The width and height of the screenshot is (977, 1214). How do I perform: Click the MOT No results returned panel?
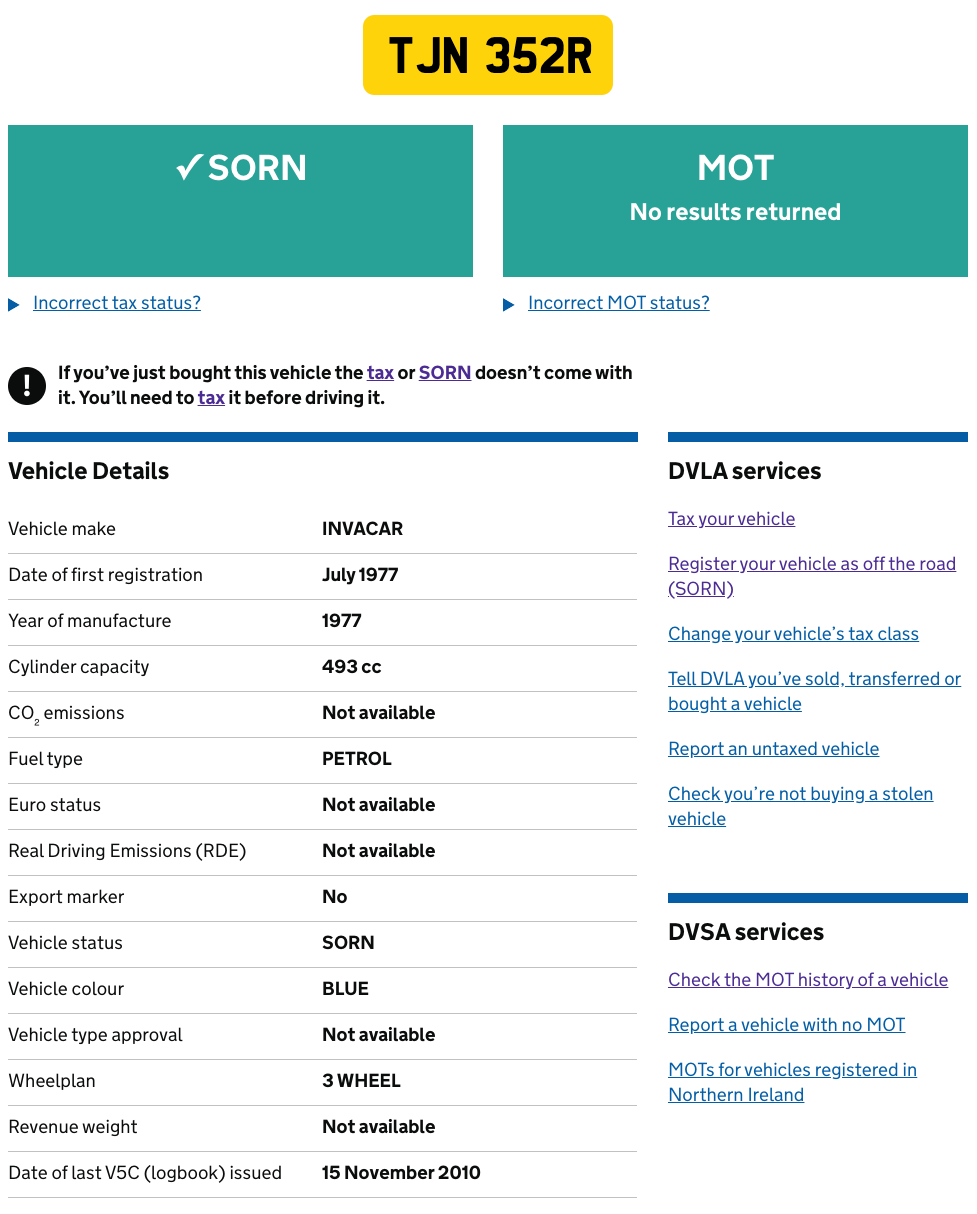[x=735, y=201]
